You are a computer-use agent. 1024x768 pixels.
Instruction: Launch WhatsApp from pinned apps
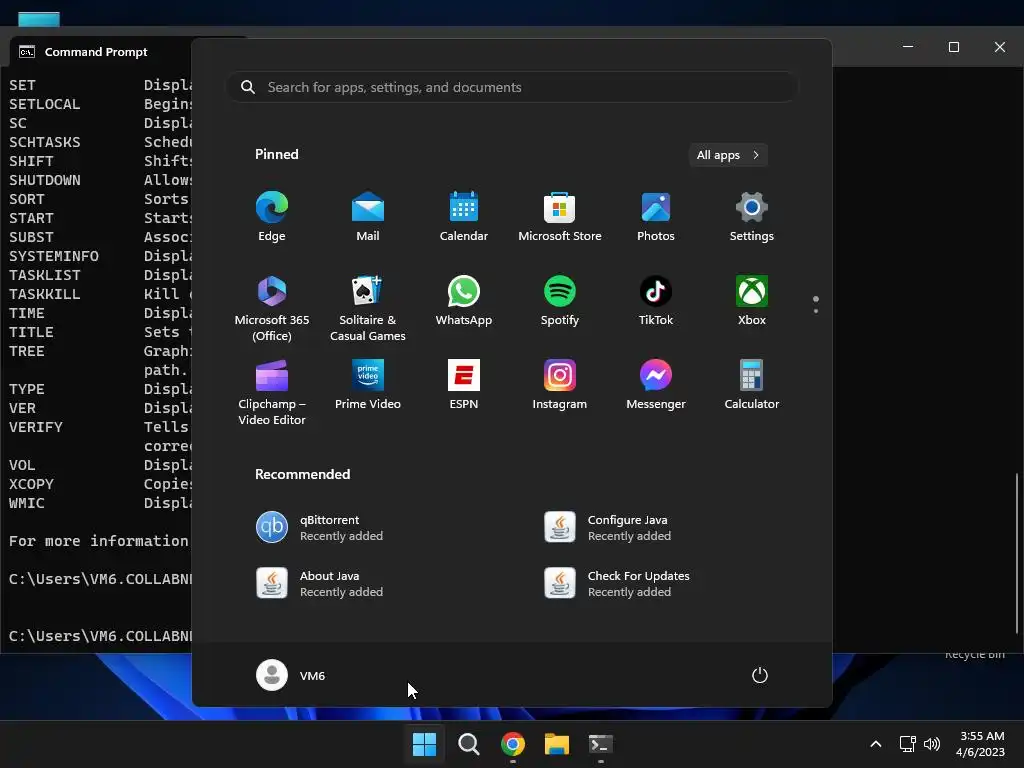click(x=464, y=300)
